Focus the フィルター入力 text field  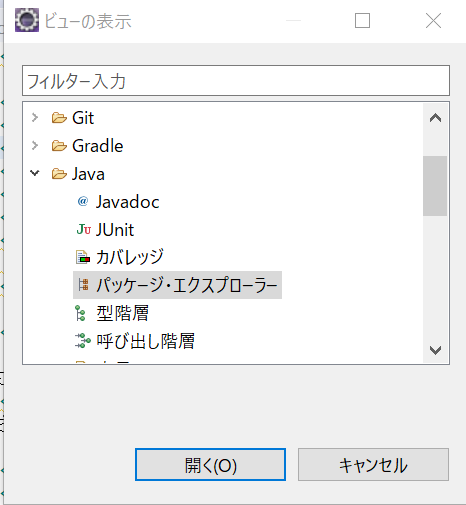pyautogui.click(x=236, y=81)
